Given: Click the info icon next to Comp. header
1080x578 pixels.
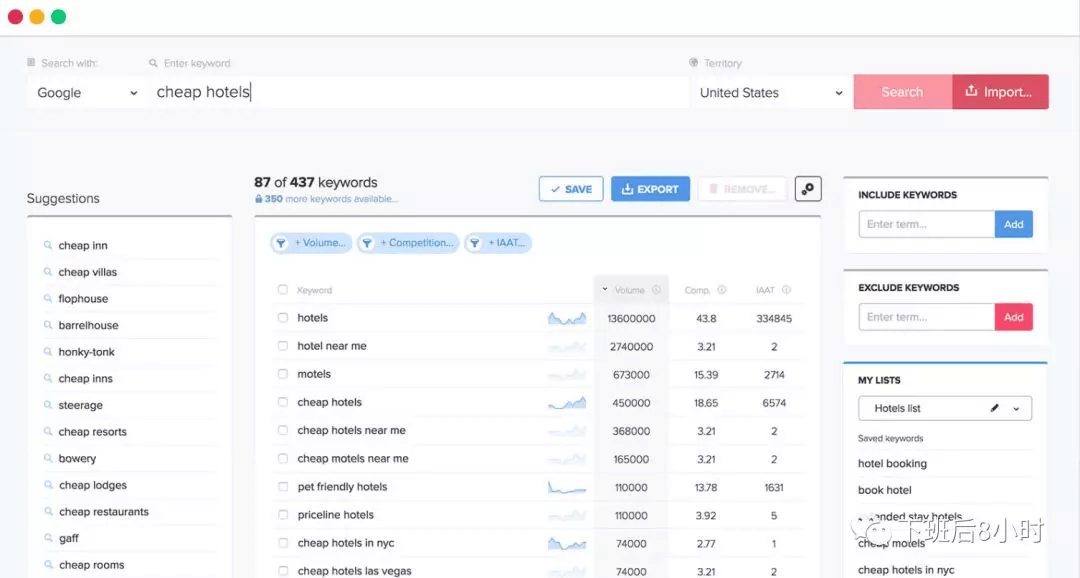Looking at the screenshot, I should [722, 290].
